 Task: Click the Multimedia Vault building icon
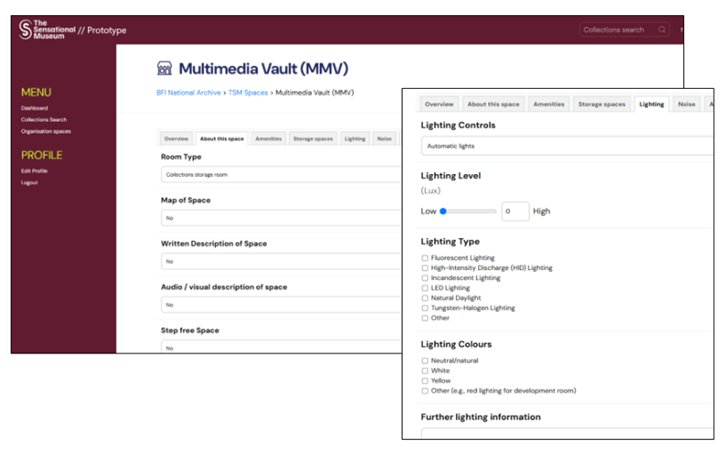pos(165,68)
